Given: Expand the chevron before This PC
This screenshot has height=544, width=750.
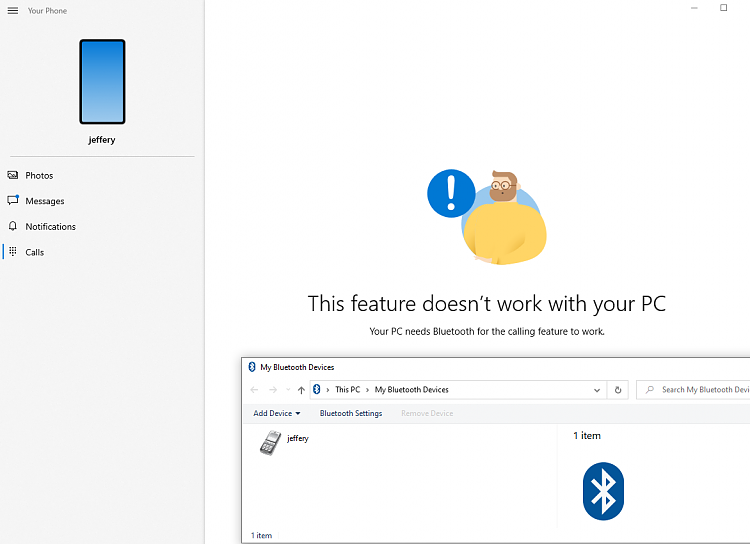Looking at the screenshot, I should tap(328, 390).
